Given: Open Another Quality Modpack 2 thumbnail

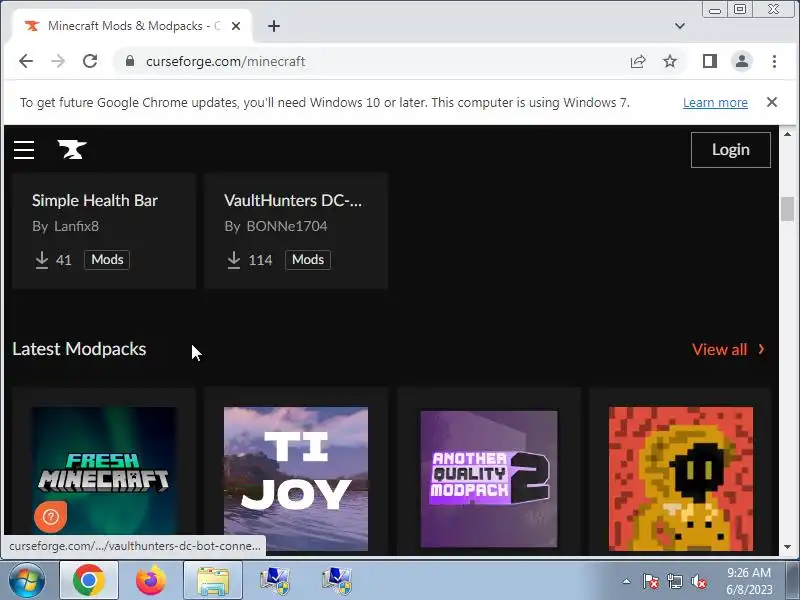Looking at the screenshot, I should (489, 479).
